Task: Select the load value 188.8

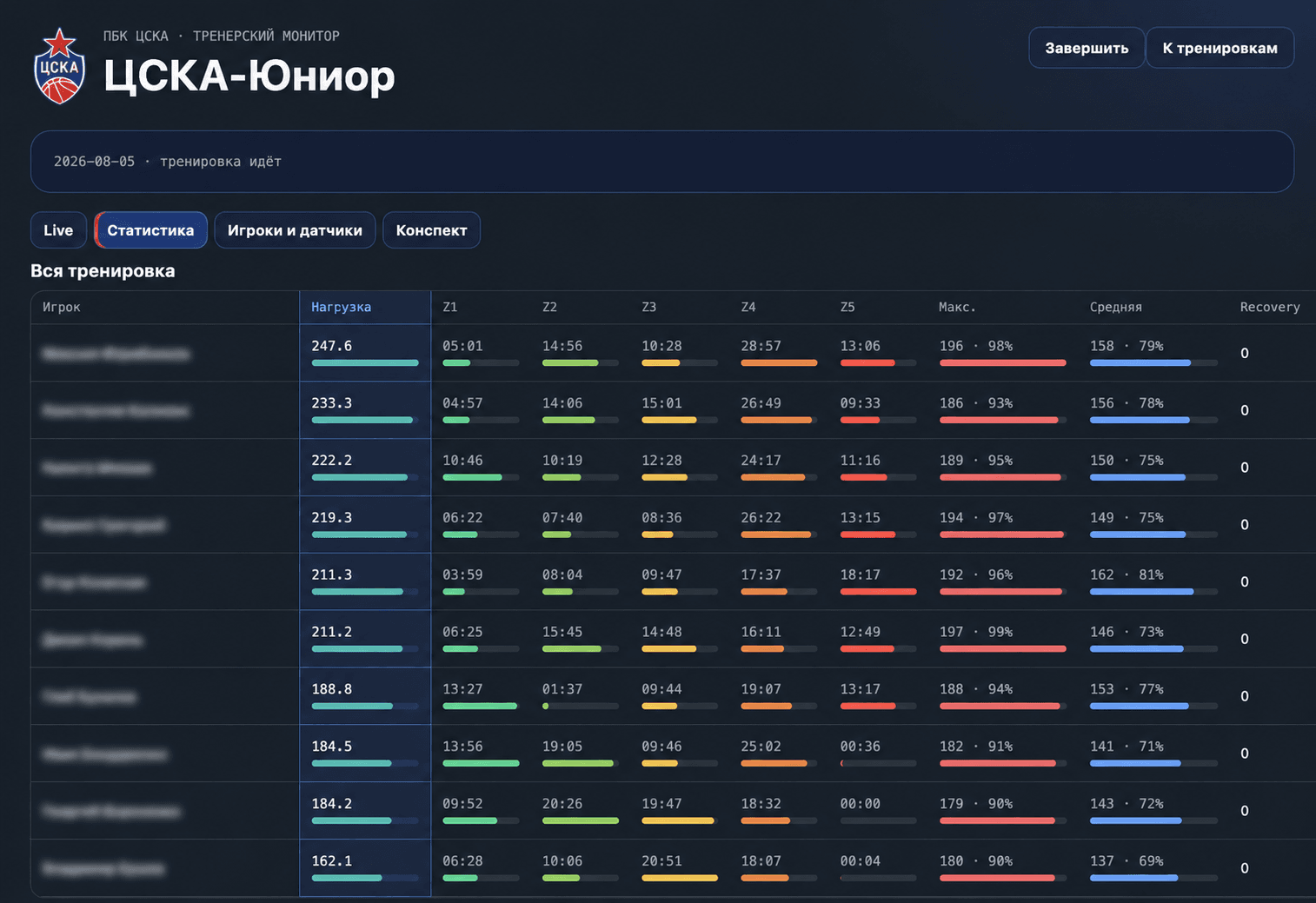Action: click(x=332, y=689)
